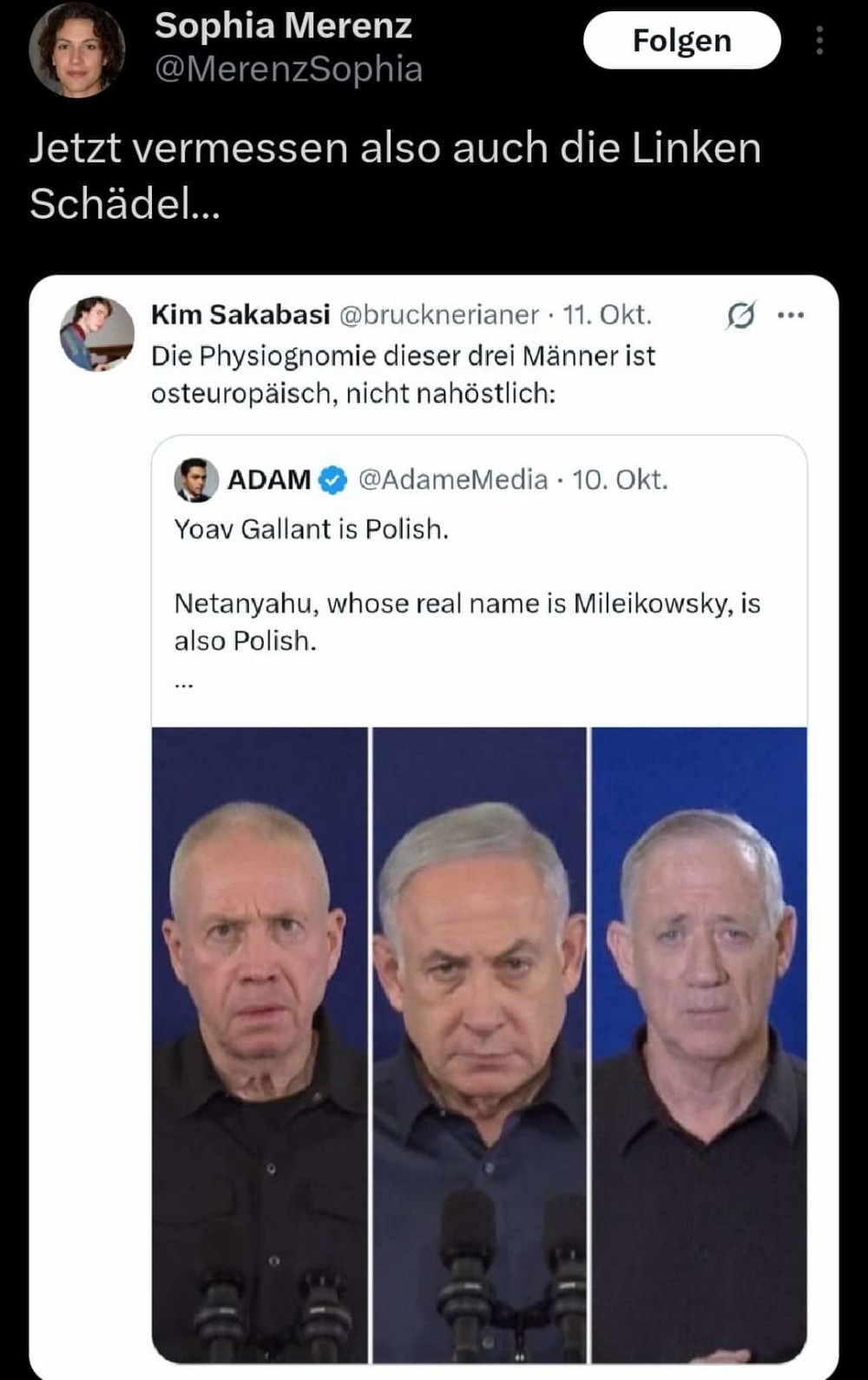The height and width of the screenshot is (1380, 868).
Task: Expand the truncated ADAM post text ellipsis
Action: point(183,684)
